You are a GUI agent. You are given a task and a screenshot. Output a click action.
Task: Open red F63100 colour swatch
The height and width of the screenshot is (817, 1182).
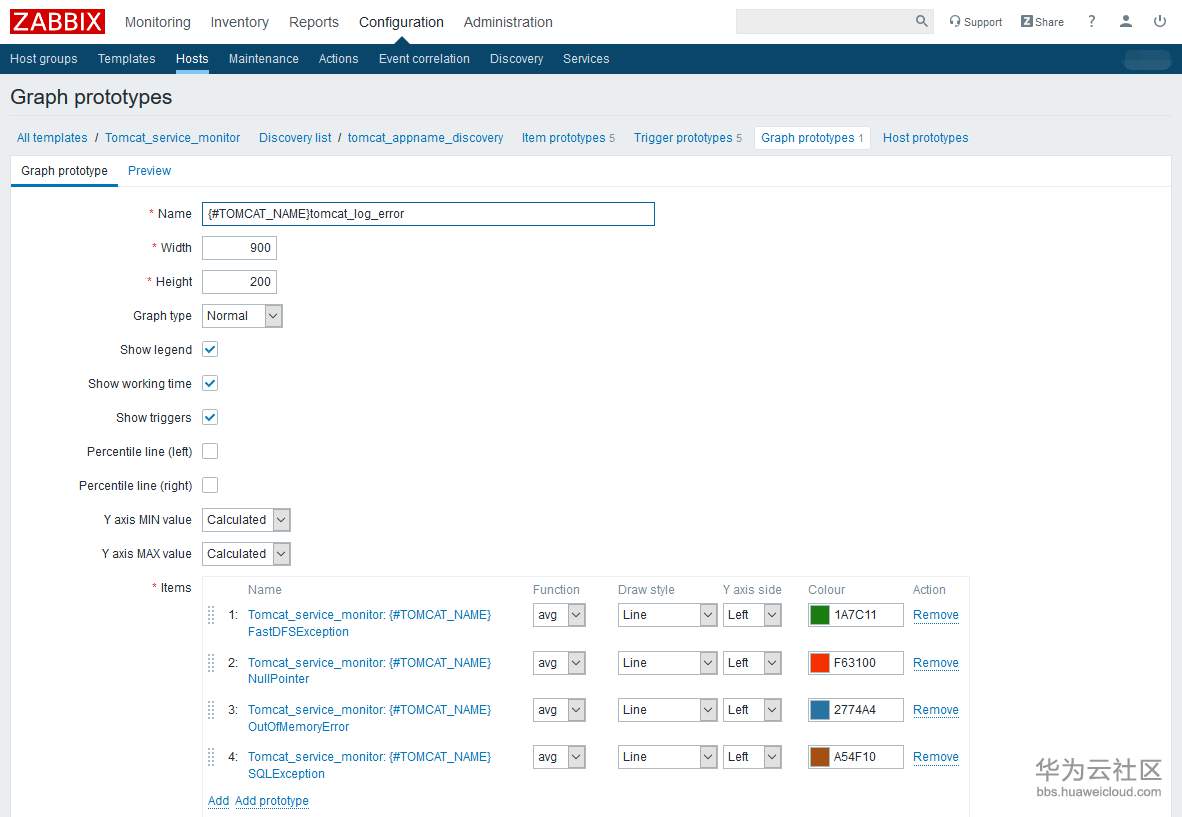pos(819,662)
